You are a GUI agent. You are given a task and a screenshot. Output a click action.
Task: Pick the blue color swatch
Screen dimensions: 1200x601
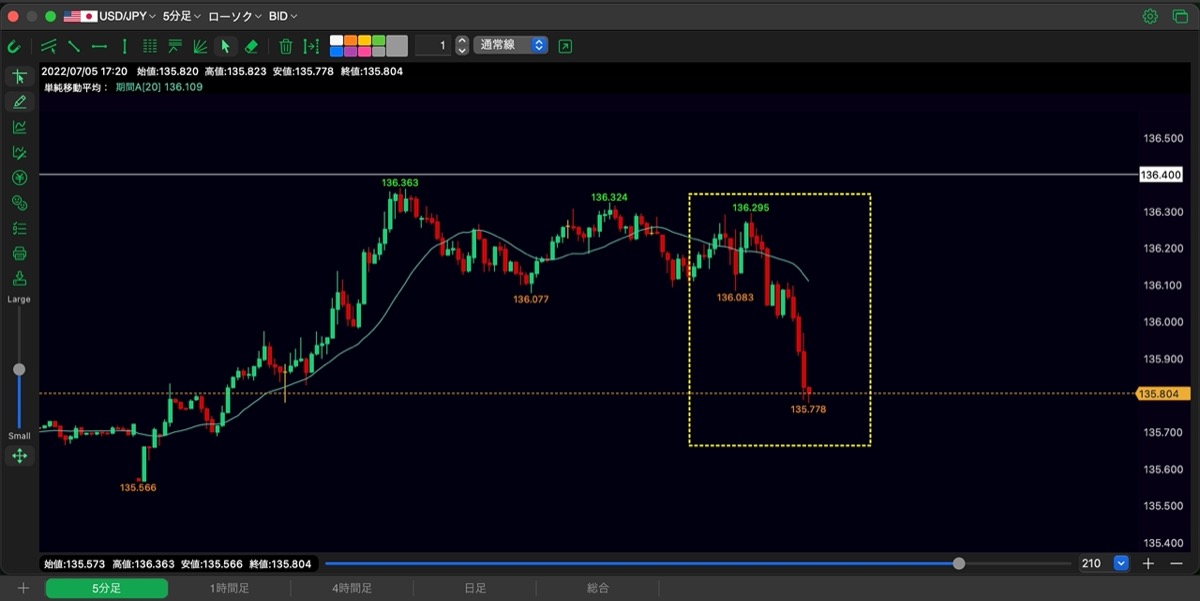tap(336, 51)
